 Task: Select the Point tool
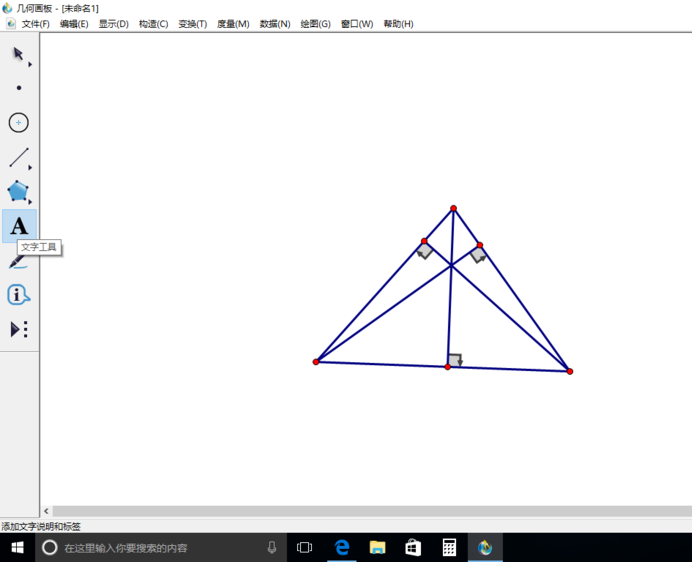tap(19, 88)
